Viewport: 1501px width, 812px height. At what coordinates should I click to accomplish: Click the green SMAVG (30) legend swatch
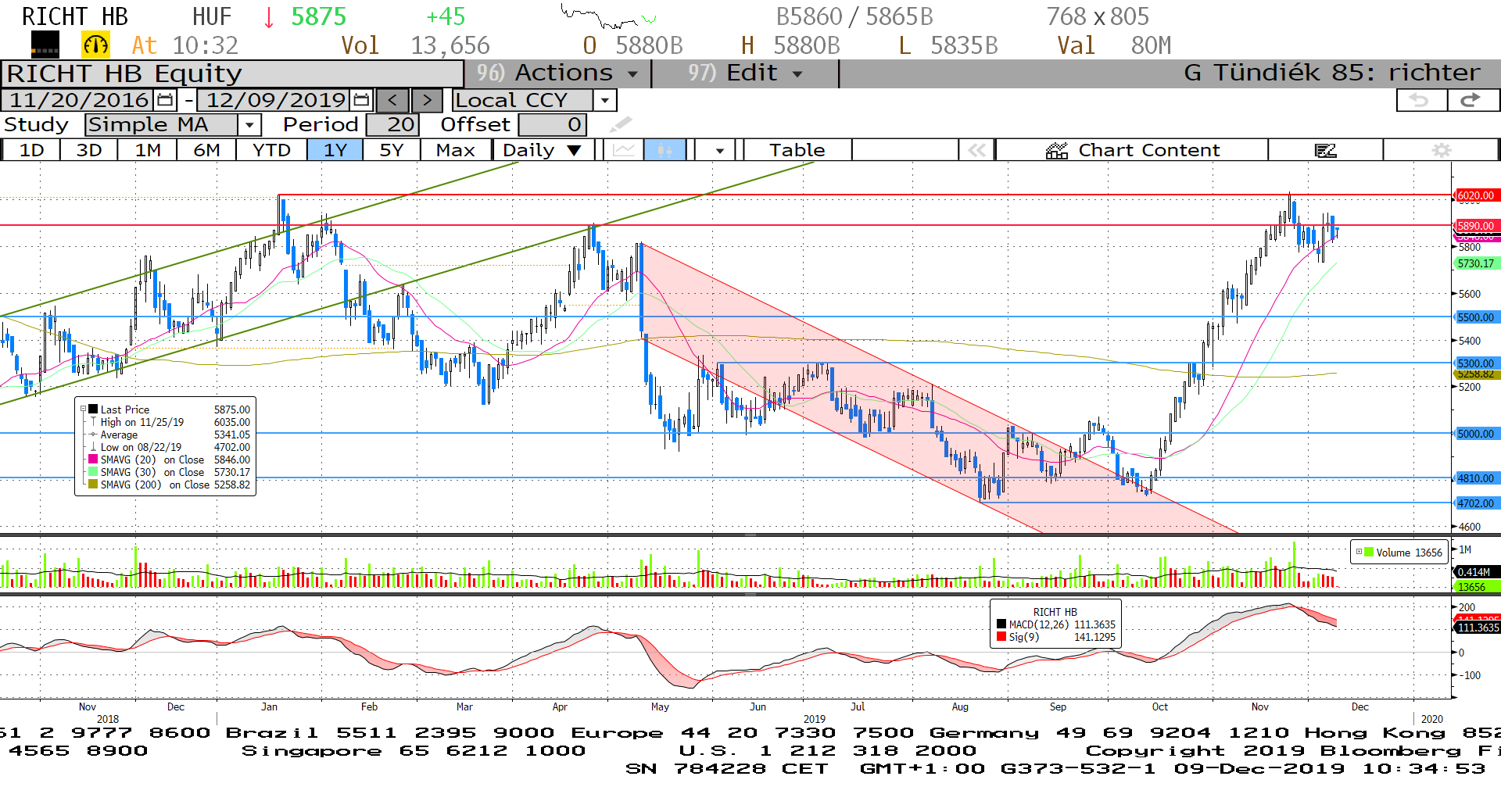(93, 472)
